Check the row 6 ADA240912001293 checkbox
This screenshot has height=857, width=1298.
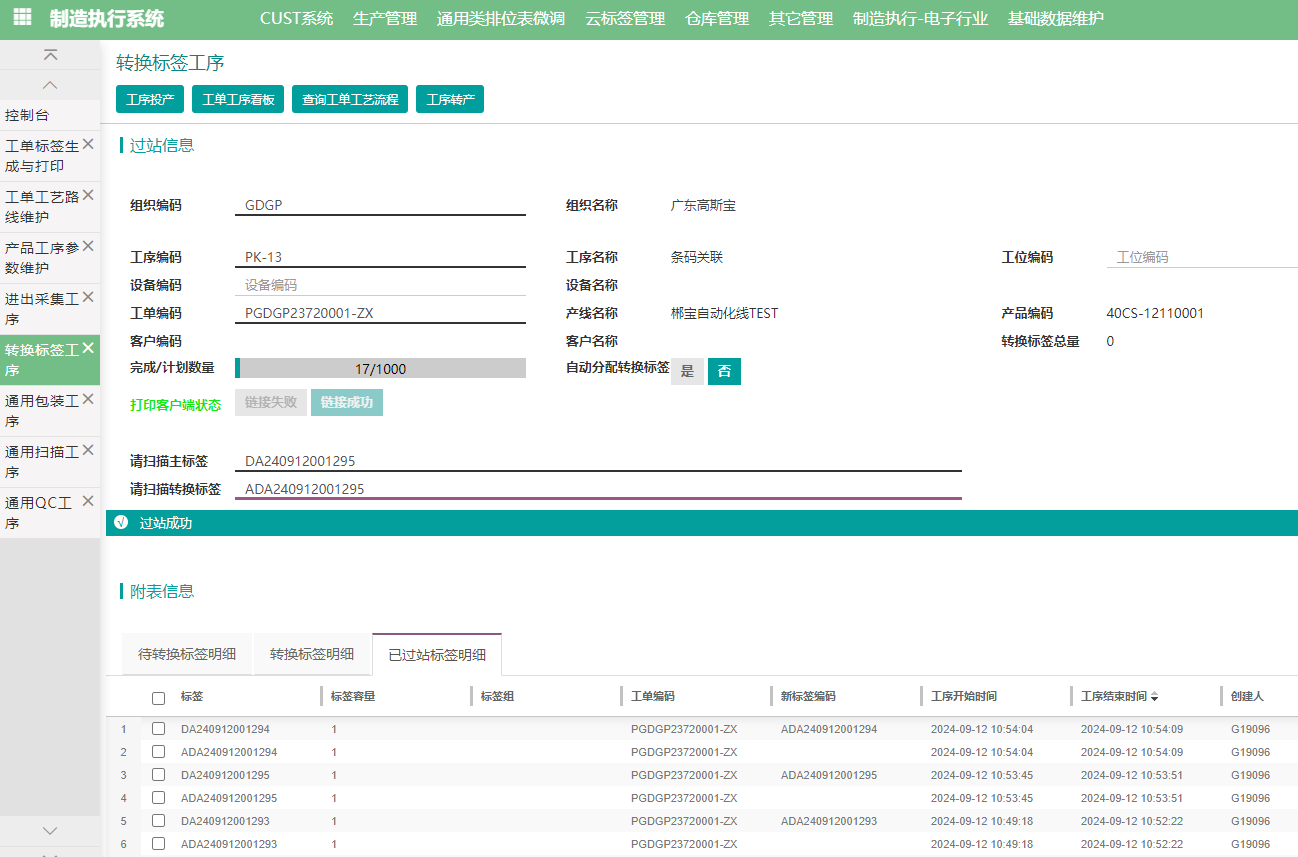[158, 844]
